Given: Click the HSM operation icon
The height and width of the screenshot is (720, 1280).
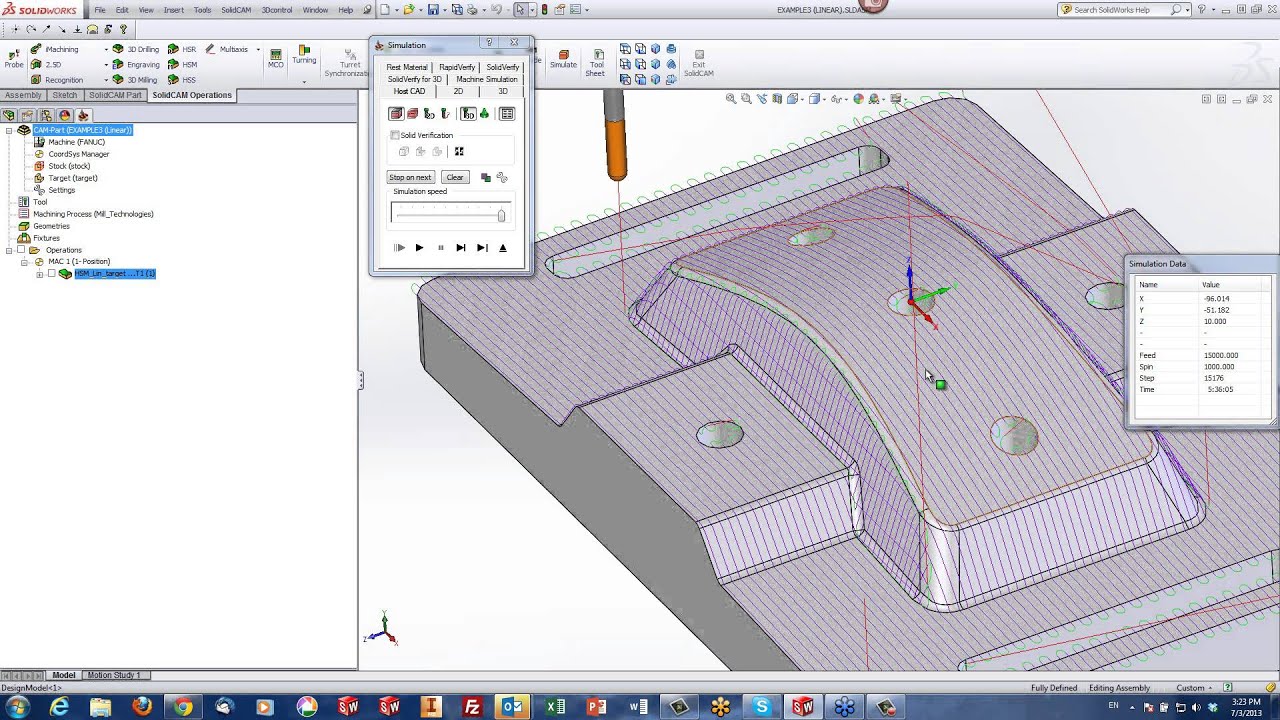Looking at the screenshot, I should 173,64.
